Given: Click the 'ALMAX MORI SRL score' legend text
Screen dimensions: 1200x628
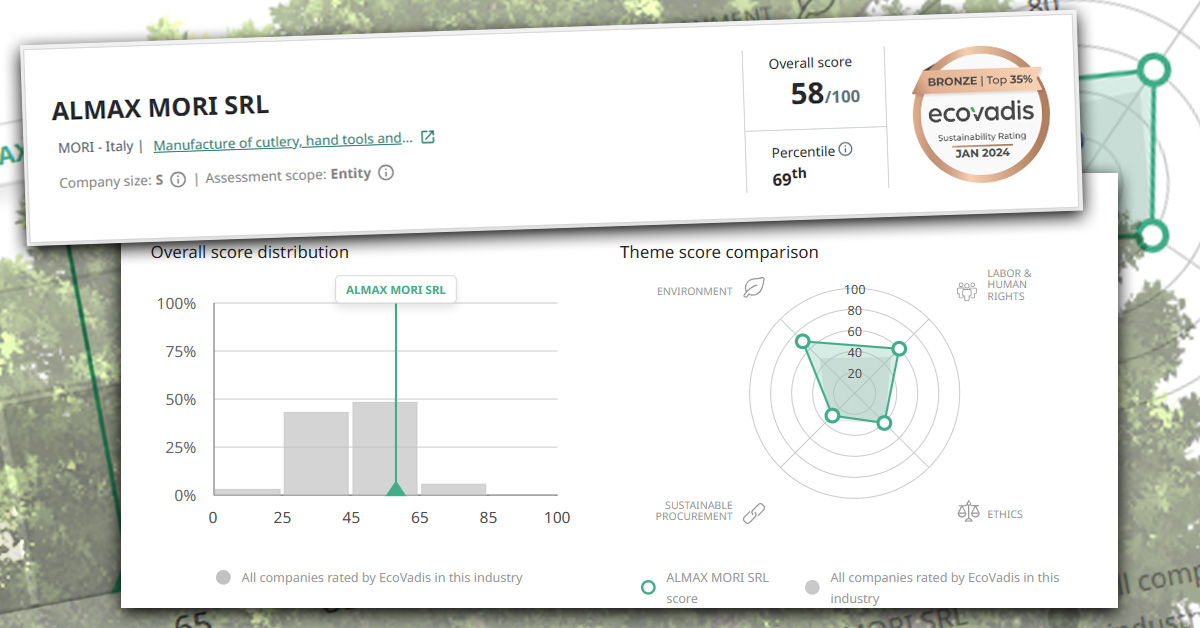Looking at the screenshot, I should (717, 588).
